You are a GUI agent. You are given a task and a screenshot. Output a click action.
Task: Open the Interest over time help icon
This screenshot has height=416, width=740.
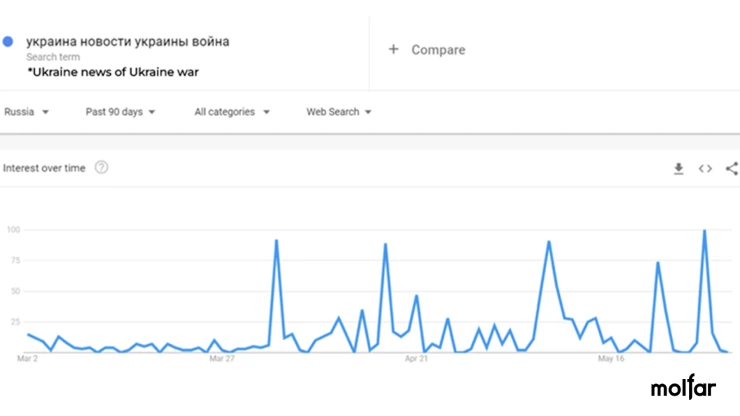tap(101, 168)
